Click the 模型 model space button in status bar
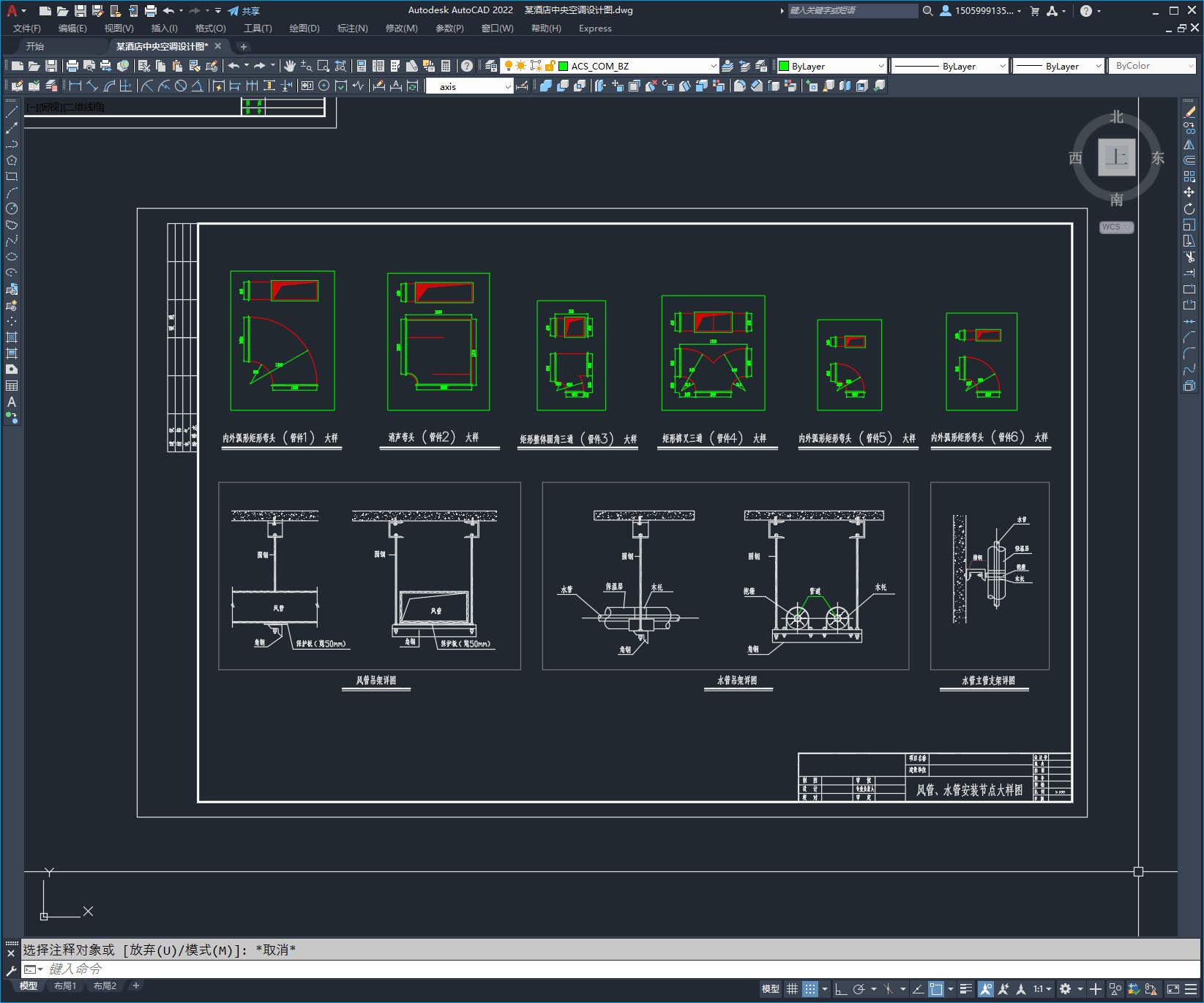The image size is (1204, 1003). pyautogui.click(x=770, y=989)
